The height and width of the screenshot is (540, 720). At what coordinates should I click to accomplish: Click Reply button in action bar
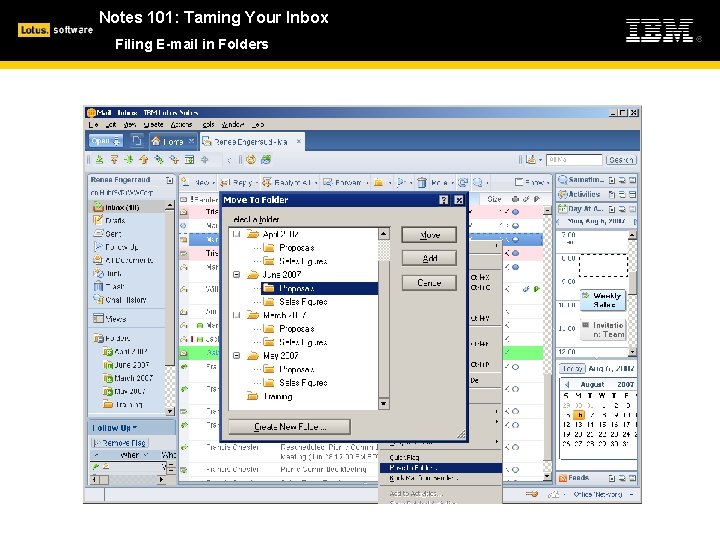tap(237, 182)
